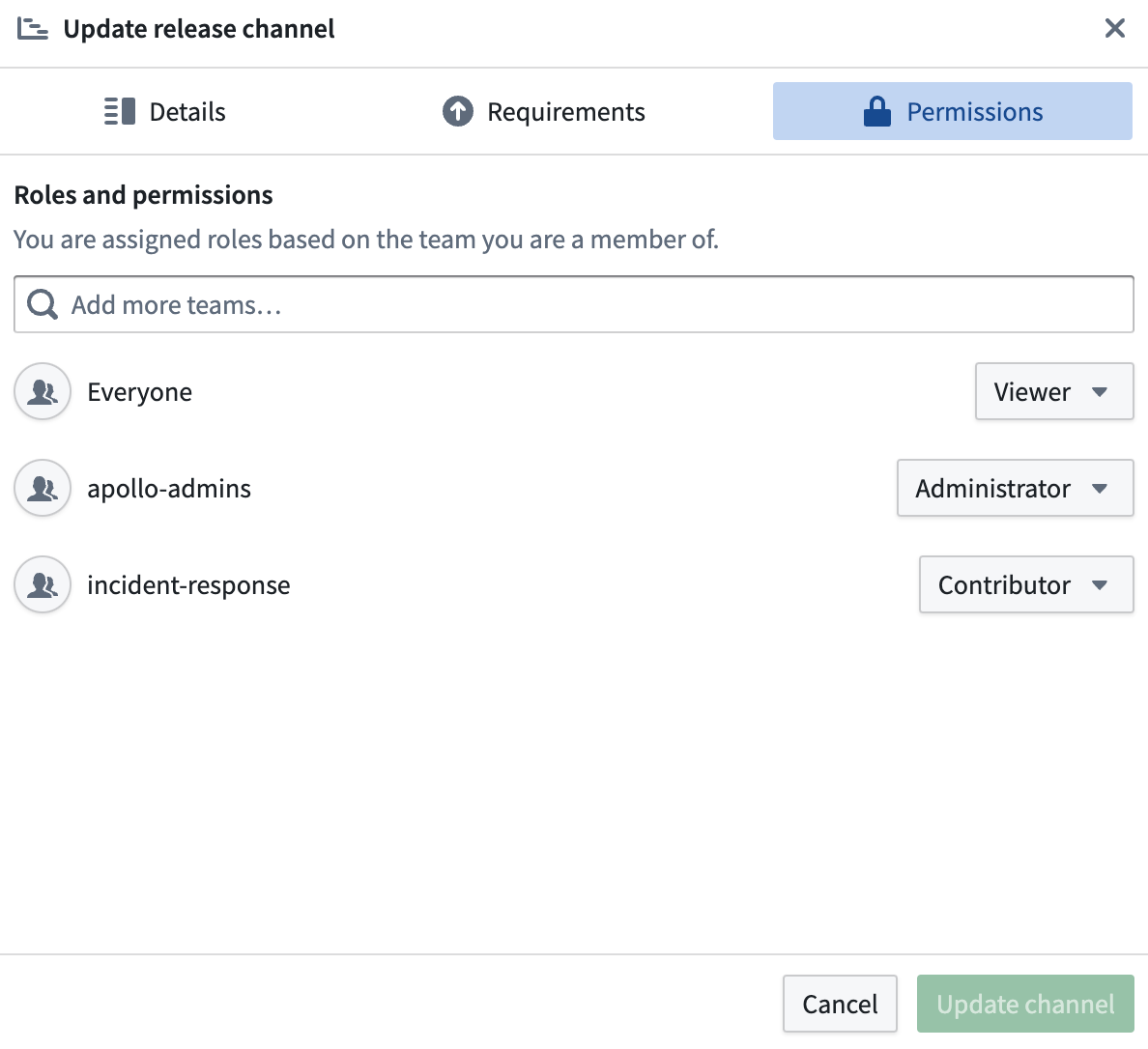Click the Roles and permissions heading
This screenshot has height=1049, width=1148.
pos(143,195)
